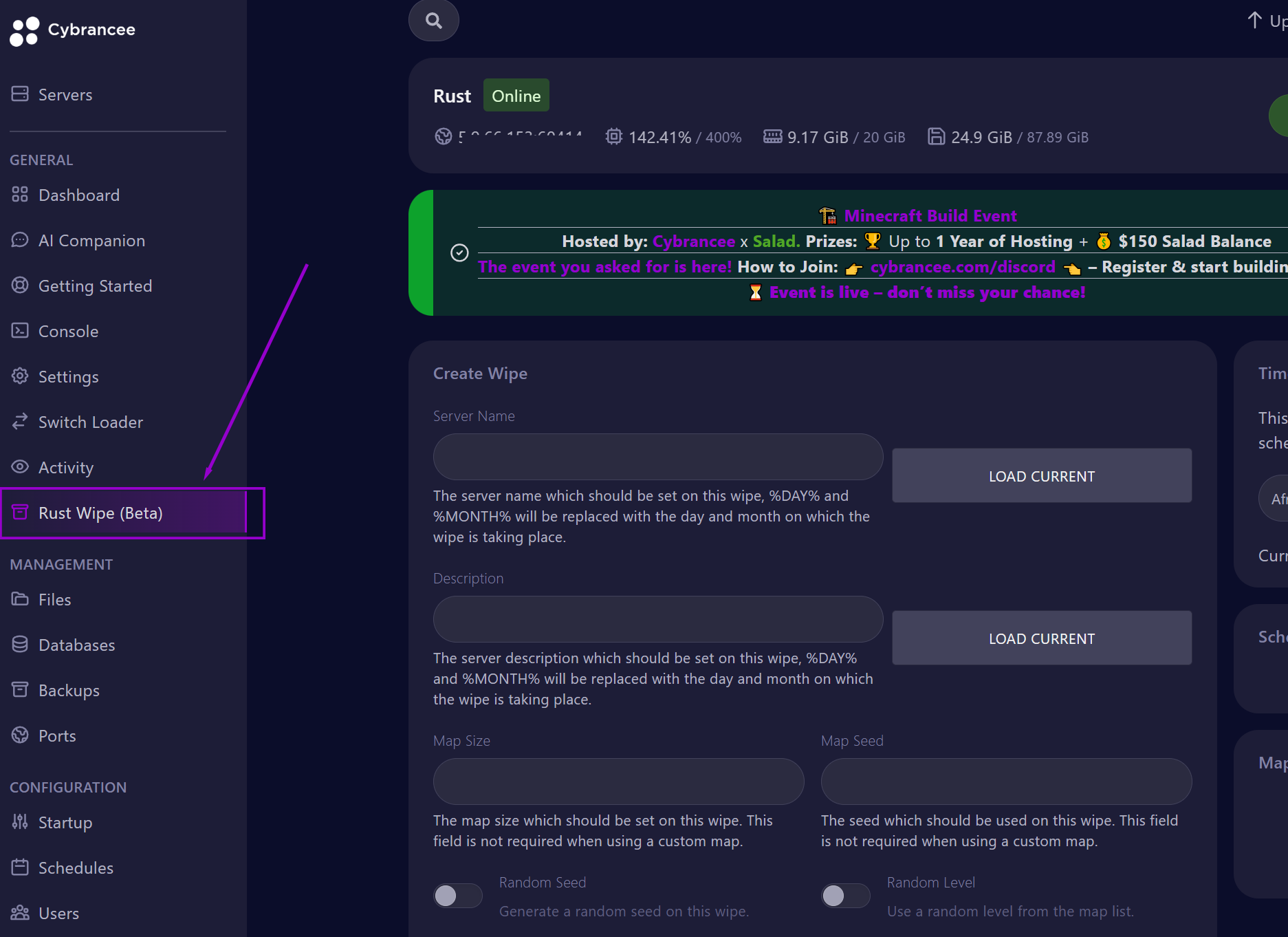Viewport: 1288px width, 937px height.
Task: Focus the Description input field
Action: [x=658, y=619]
